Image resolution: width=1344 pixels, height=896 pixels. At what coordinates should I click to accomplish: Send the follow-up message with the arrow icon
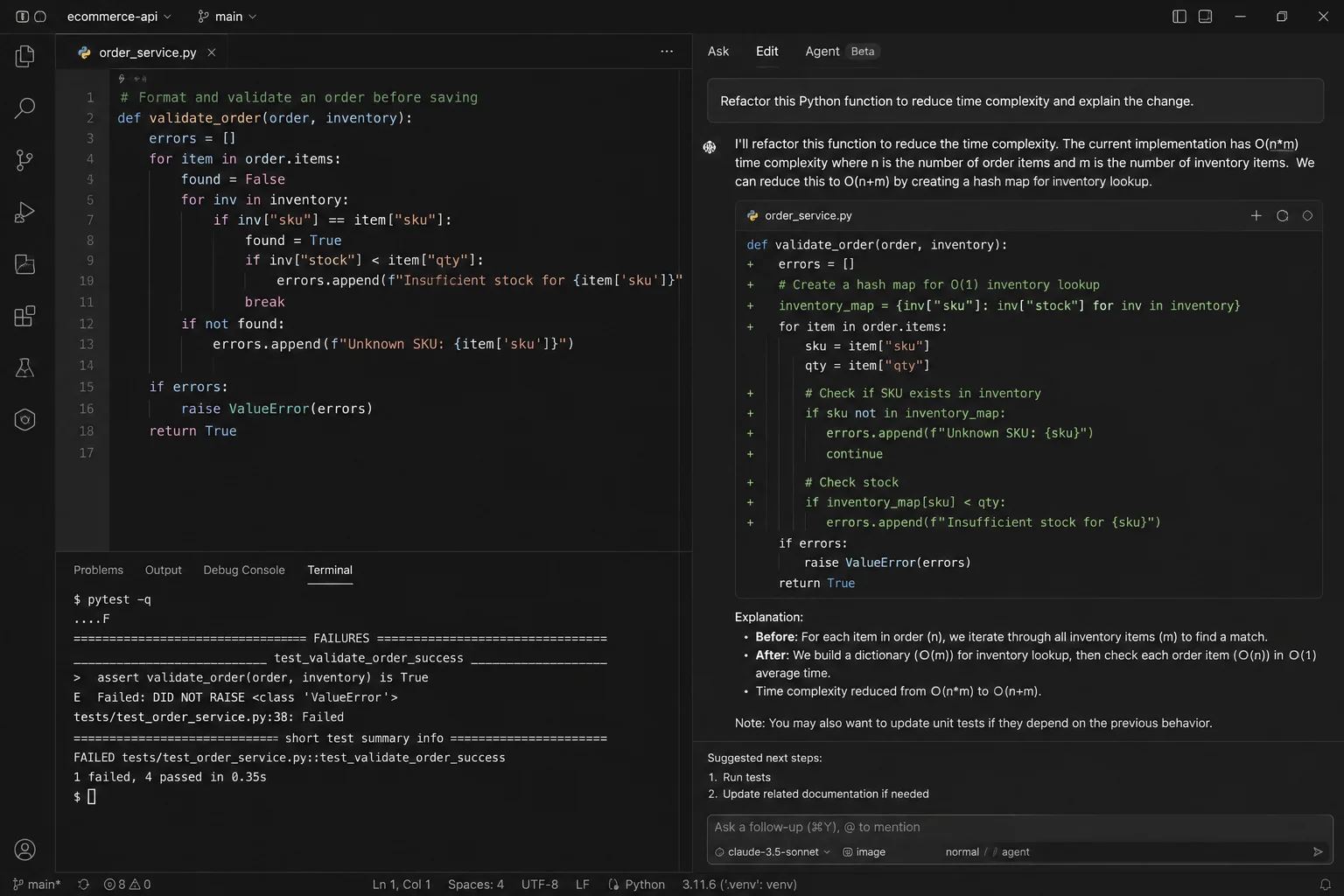point(1318,852)
